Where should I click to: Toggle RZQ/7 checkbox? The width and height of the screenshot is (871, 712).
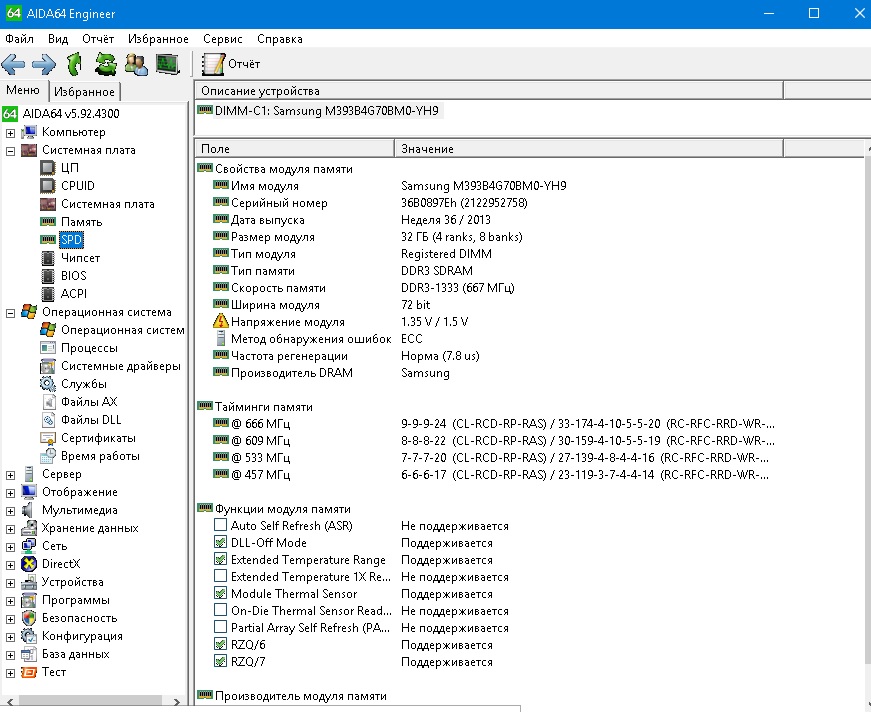221,661
